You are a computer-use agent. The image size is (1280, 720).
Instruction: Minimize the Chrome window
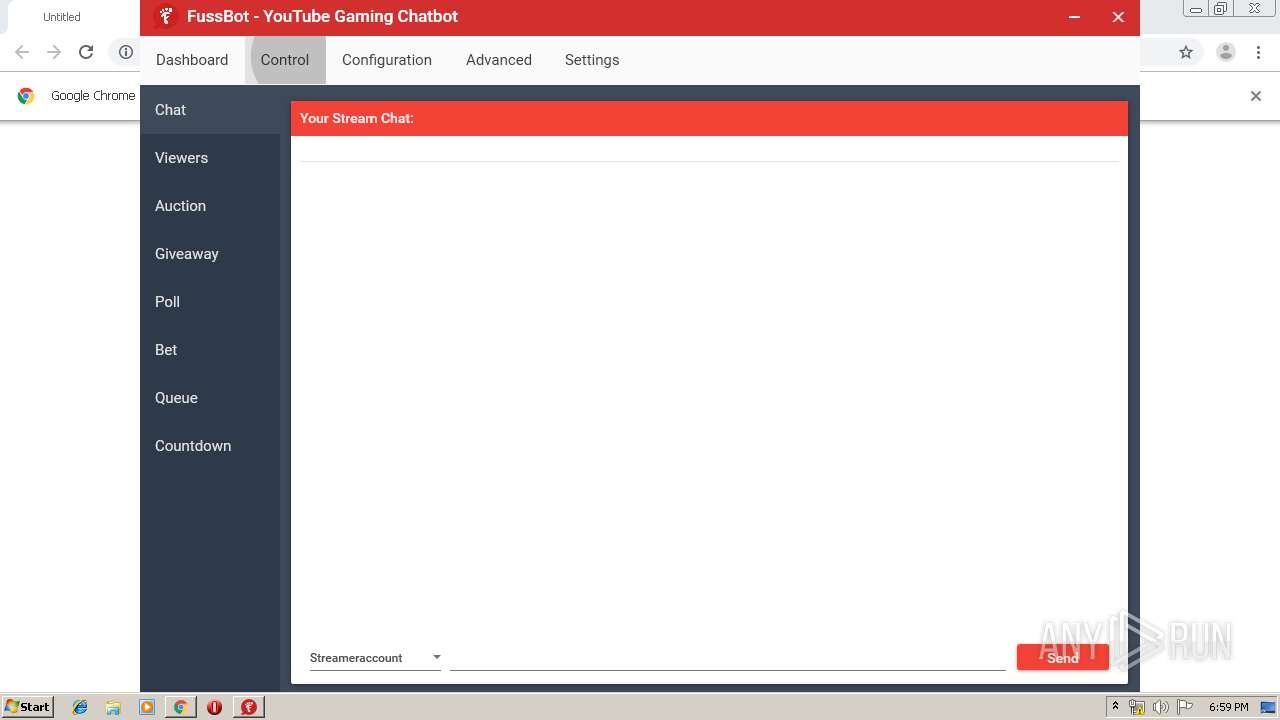pyautogui.click(x=1195, y=8)
